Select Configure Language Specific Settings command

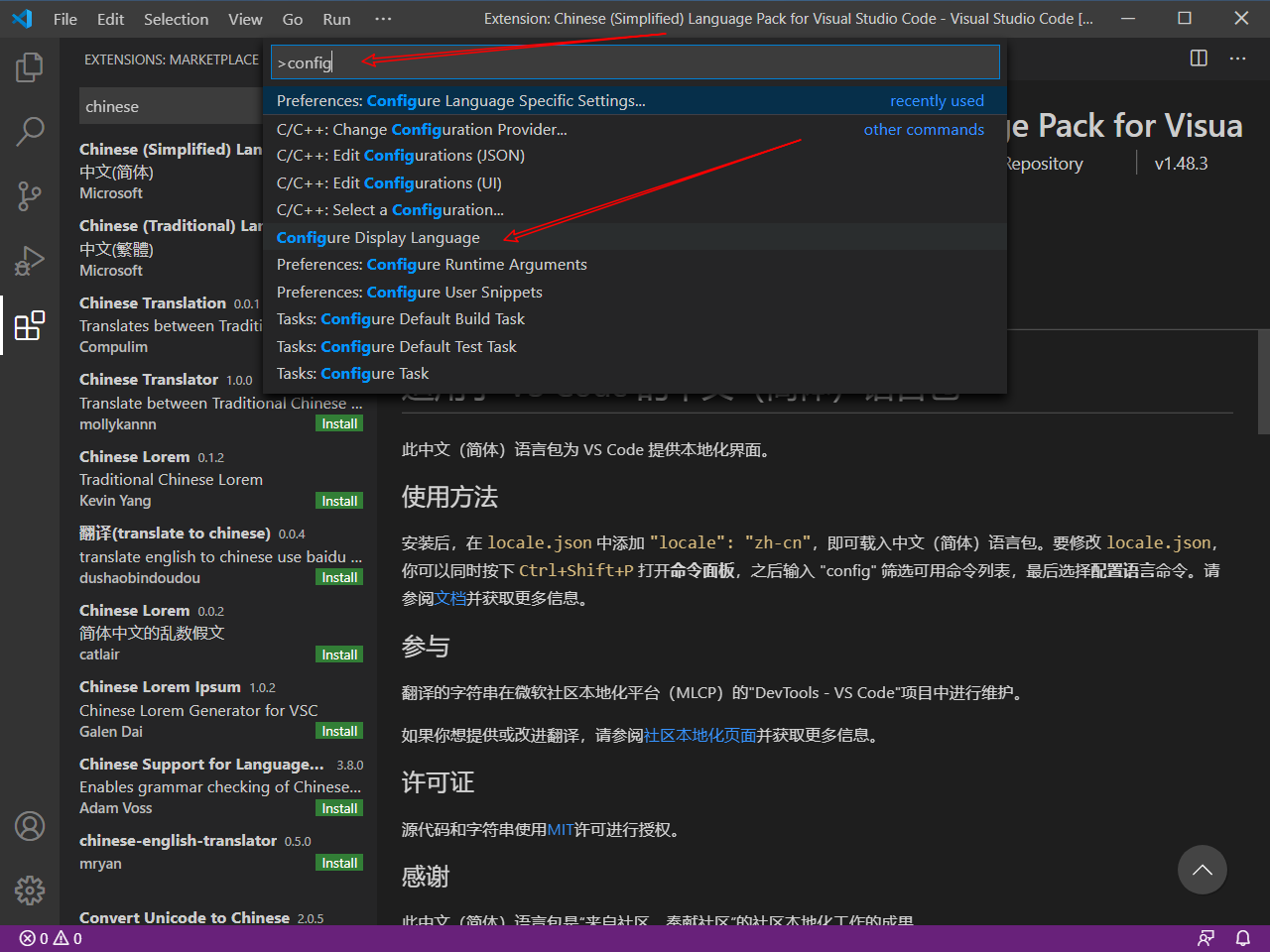635,101
